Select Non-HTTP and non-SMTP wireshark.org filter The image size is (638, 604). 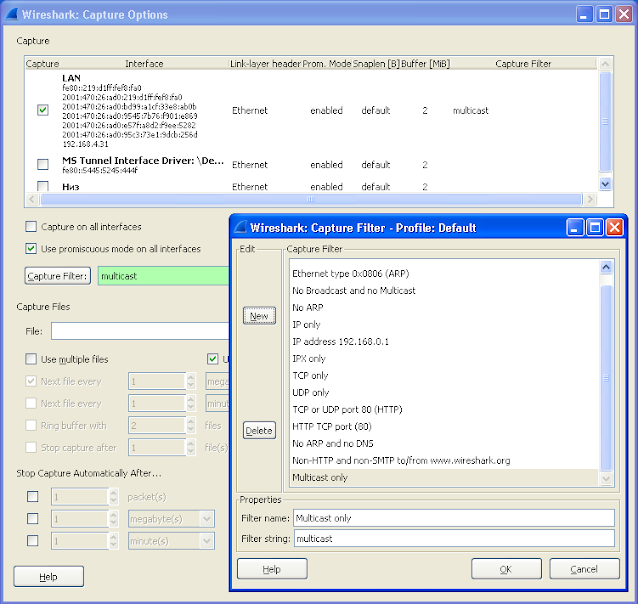coord(445,461)
